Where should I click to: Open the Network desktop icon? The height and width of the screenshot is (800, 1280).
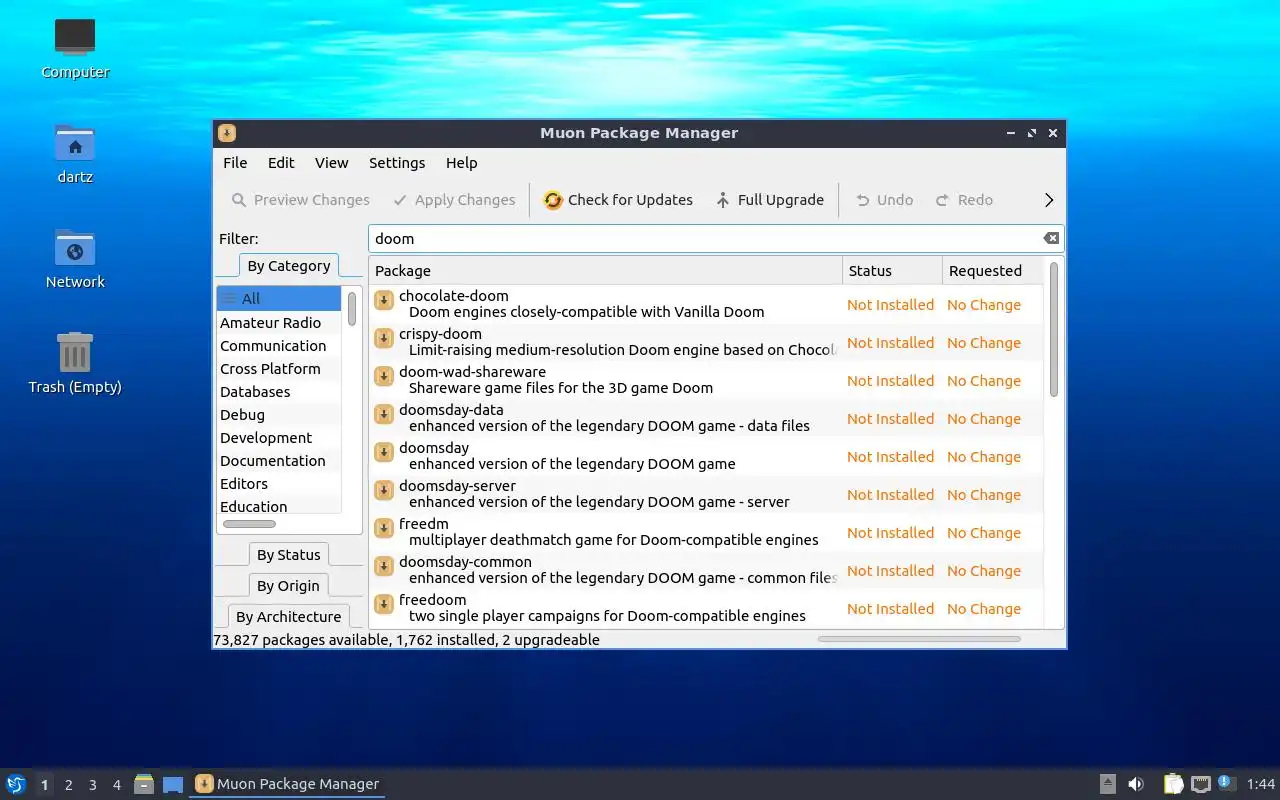click(x=75, y=258)
